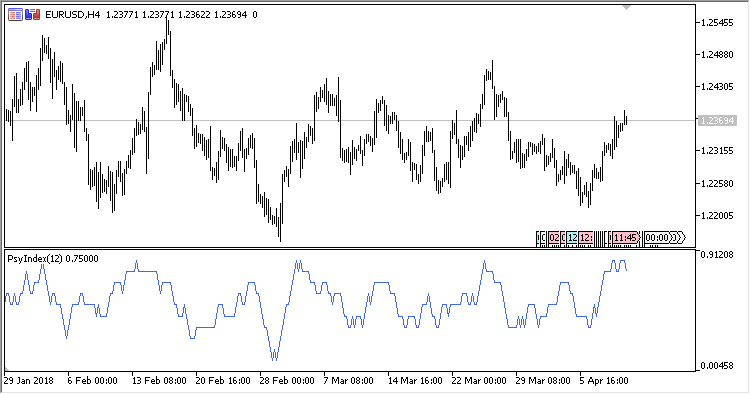
Task: Click the gray chart shift triangle marker
Action: pyautogui.click(x=626, y=8)
